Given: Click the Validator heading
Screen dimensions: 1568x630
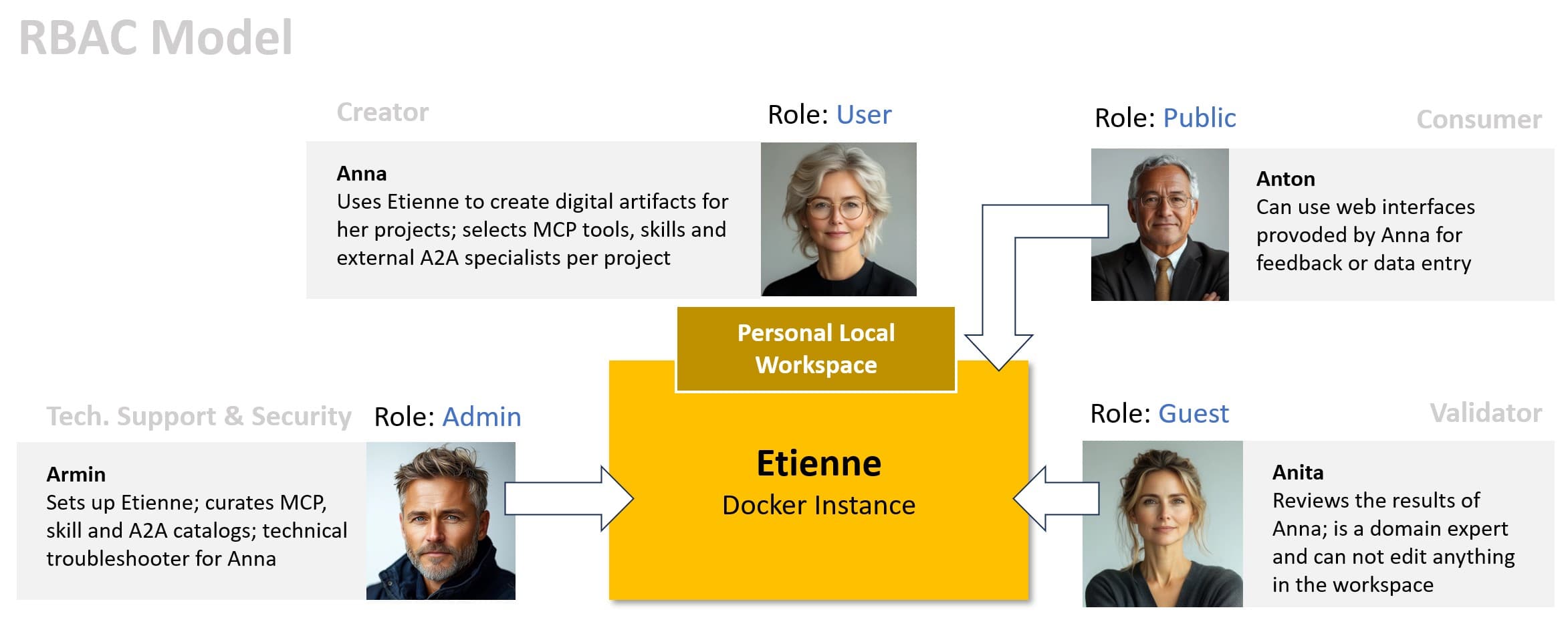Looking at the screenshot, I should [1492, 413].
